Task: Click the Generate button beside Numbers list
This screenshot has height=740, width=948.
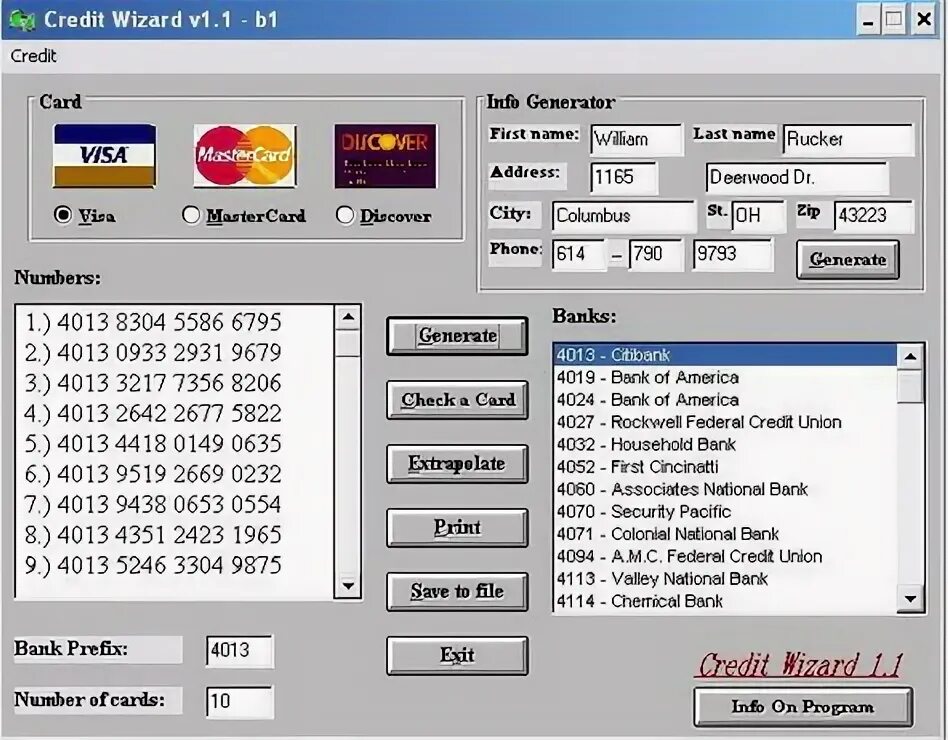Action: [457, 336]
